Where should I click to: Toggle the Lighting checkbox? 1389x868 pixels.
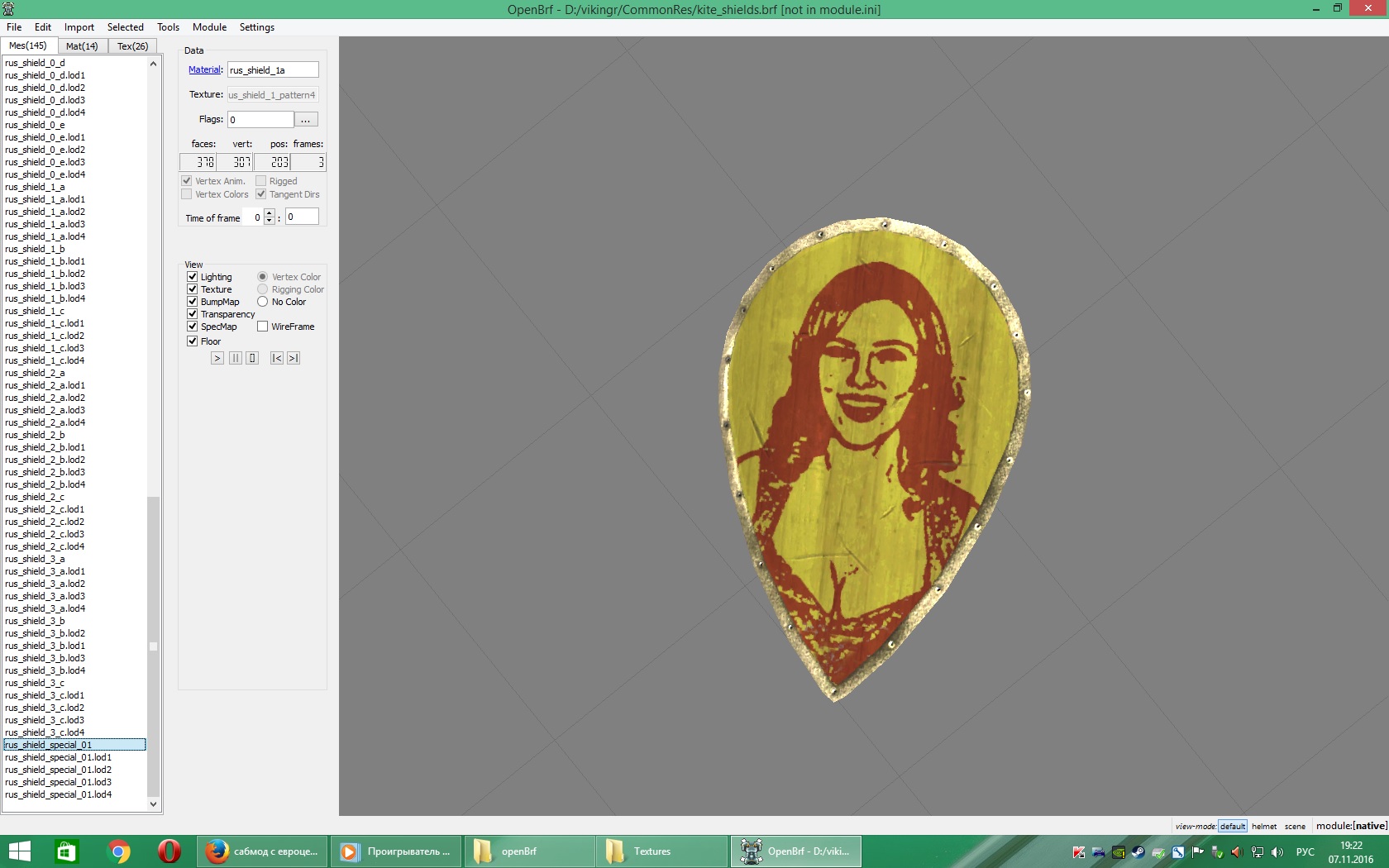[x=192, y=277]
